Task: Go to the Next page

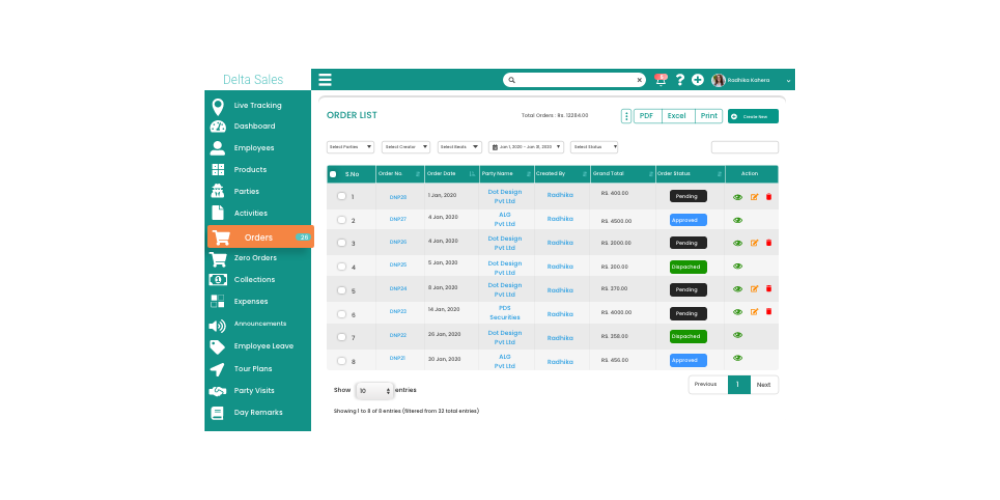Action: click(764, 385)
